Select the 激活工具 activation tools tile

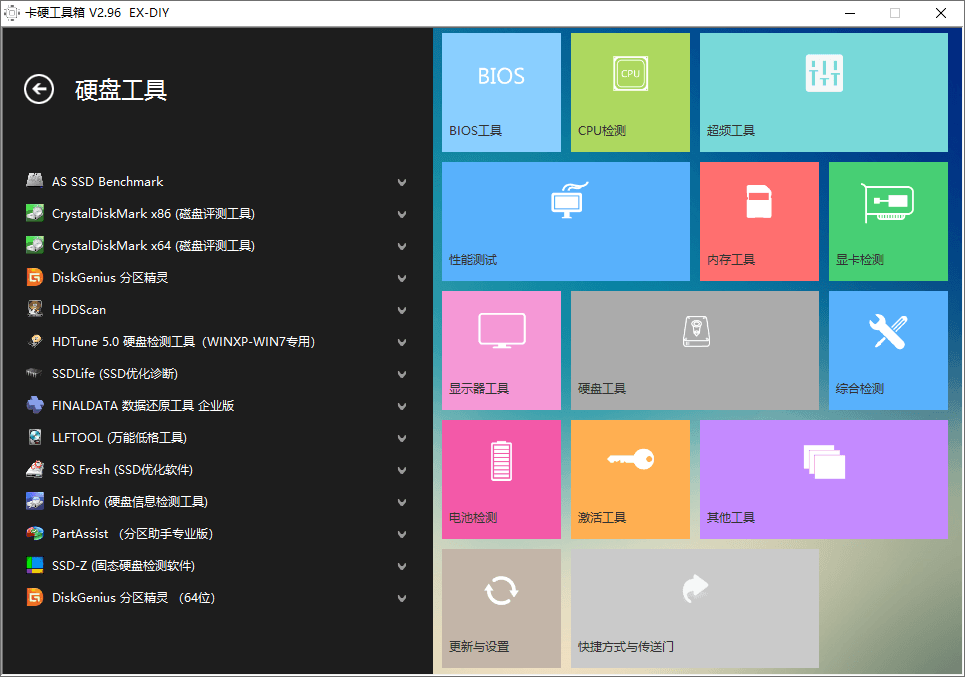[629, 479]
